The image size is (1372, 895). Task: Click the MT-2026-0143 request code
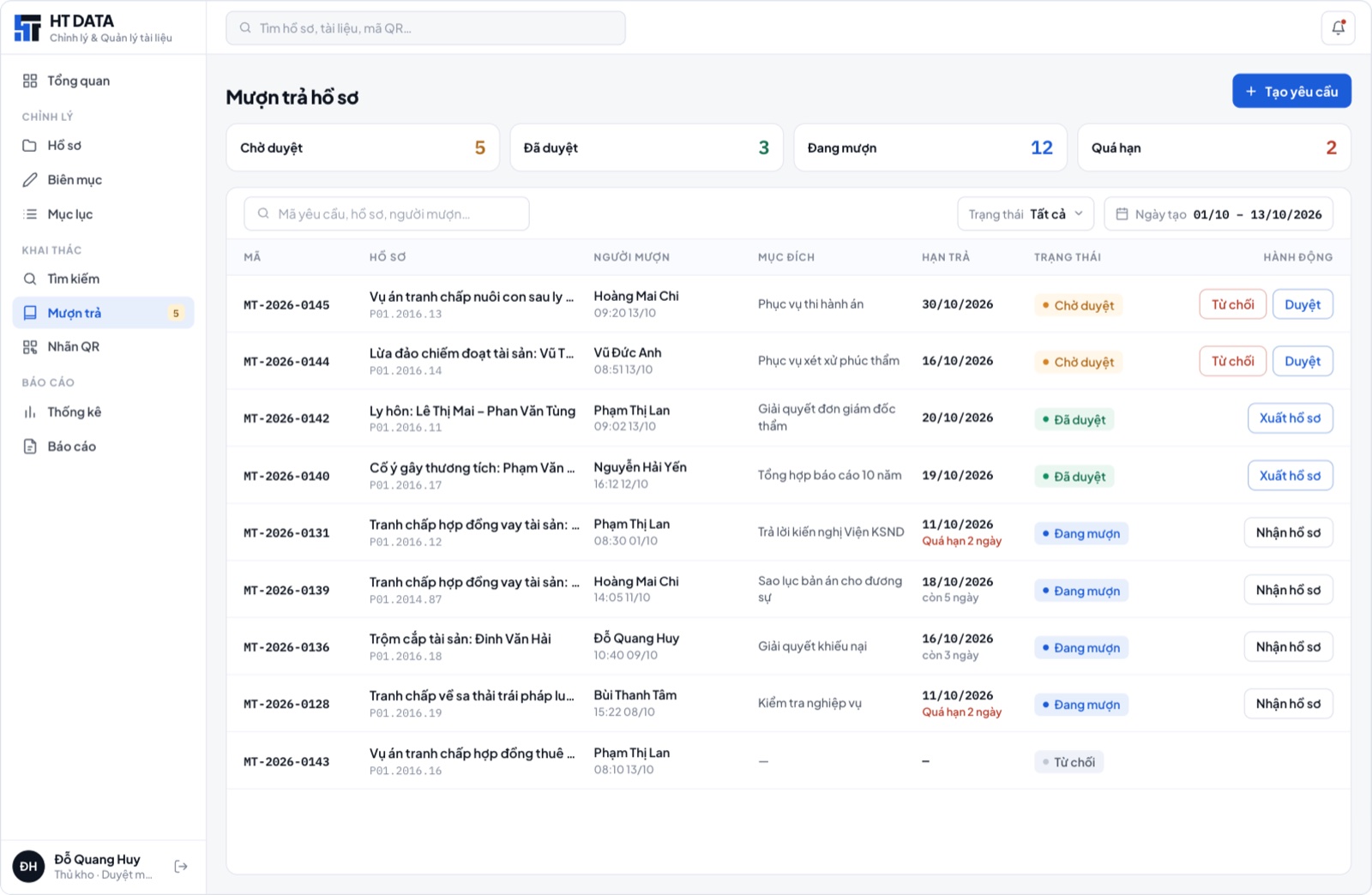[286, 761]
